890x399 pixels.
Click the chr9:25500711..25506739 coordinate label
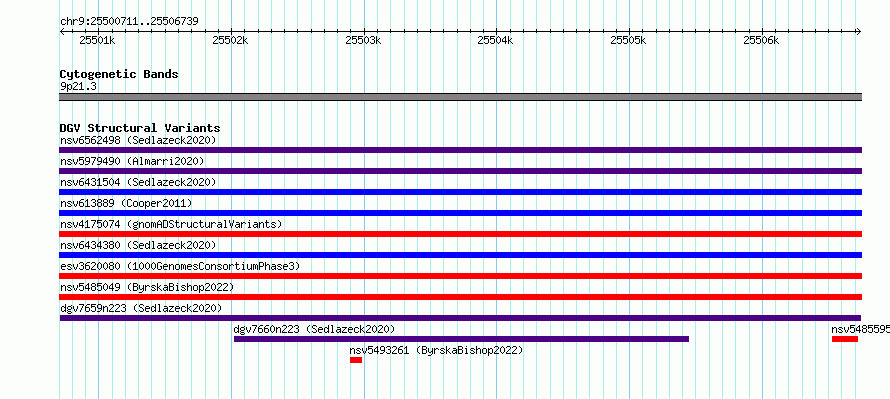coord(129,22)
